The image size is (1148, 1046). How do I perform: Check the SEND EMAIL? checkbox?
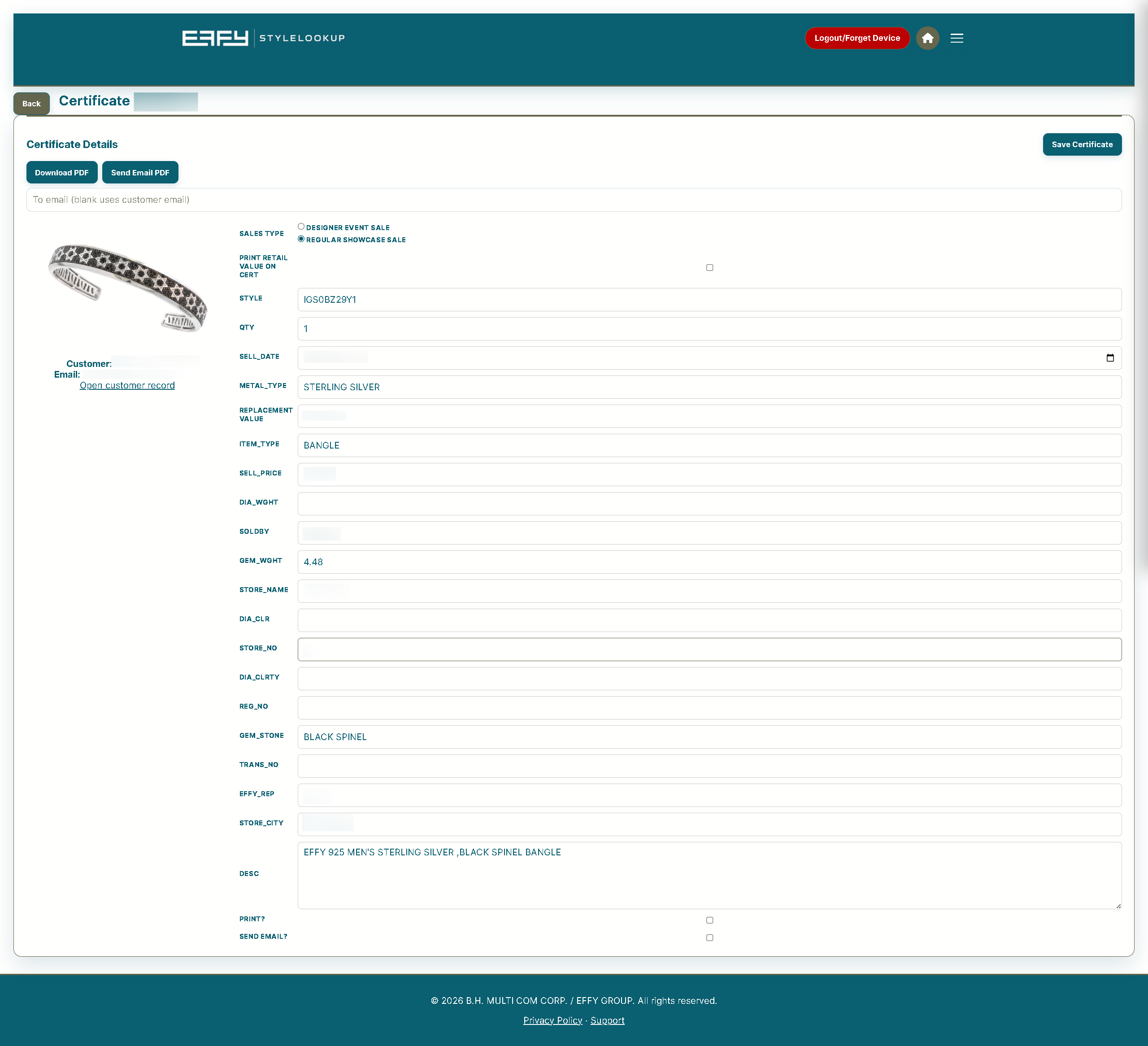(x=709, y=938)
